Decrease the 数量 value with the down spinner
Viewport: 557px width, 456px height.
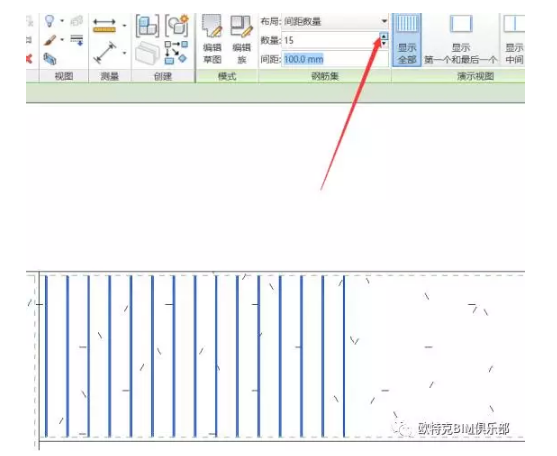tap(384, 44)
